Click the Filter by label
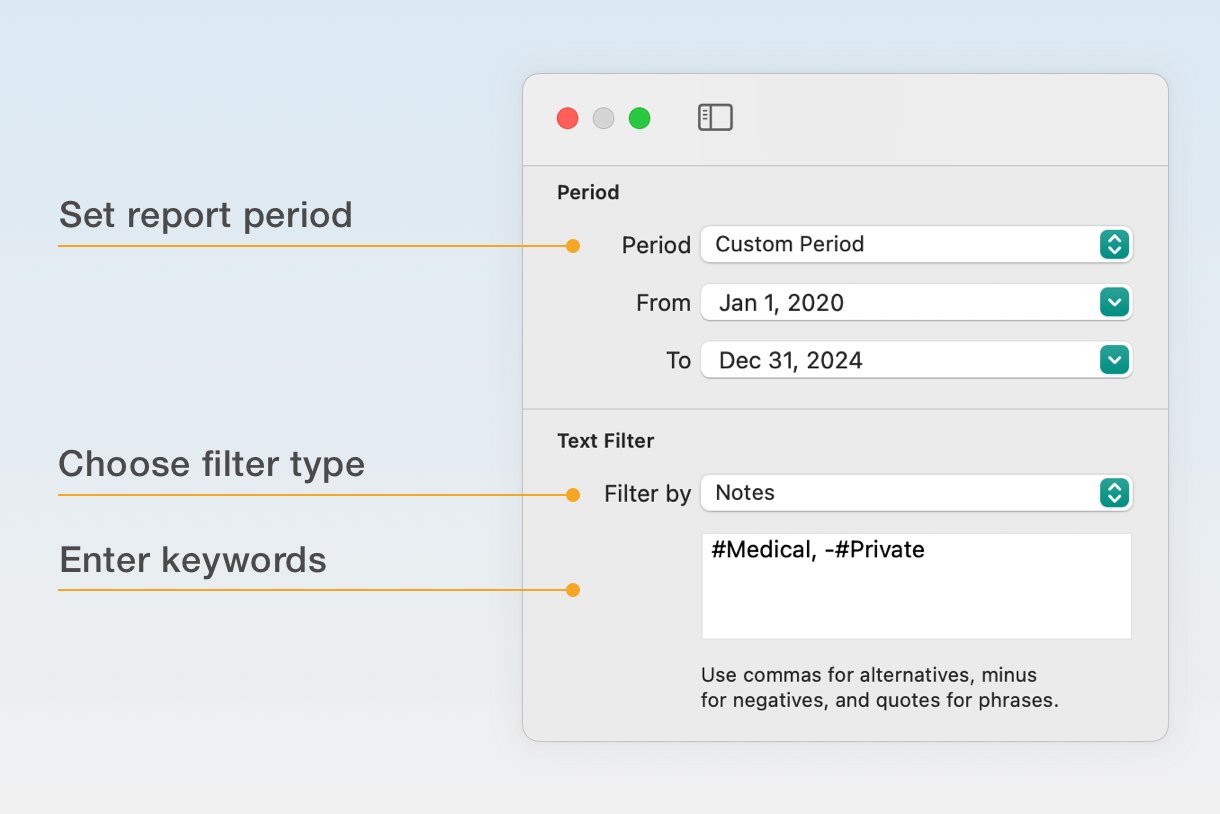This screenshot has width=1220, height=814. click(647, 493)
